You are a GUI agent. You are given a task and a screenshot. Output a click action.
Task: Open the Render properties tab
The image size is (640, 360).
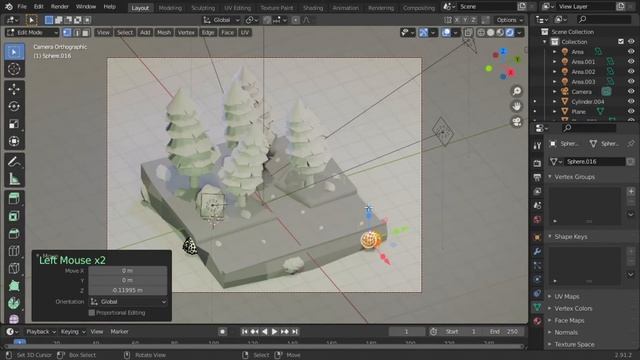537,163
